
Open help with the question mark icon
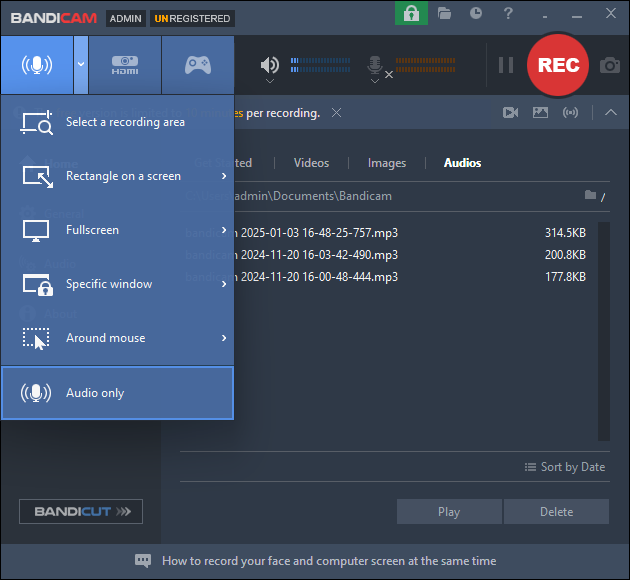508,14
